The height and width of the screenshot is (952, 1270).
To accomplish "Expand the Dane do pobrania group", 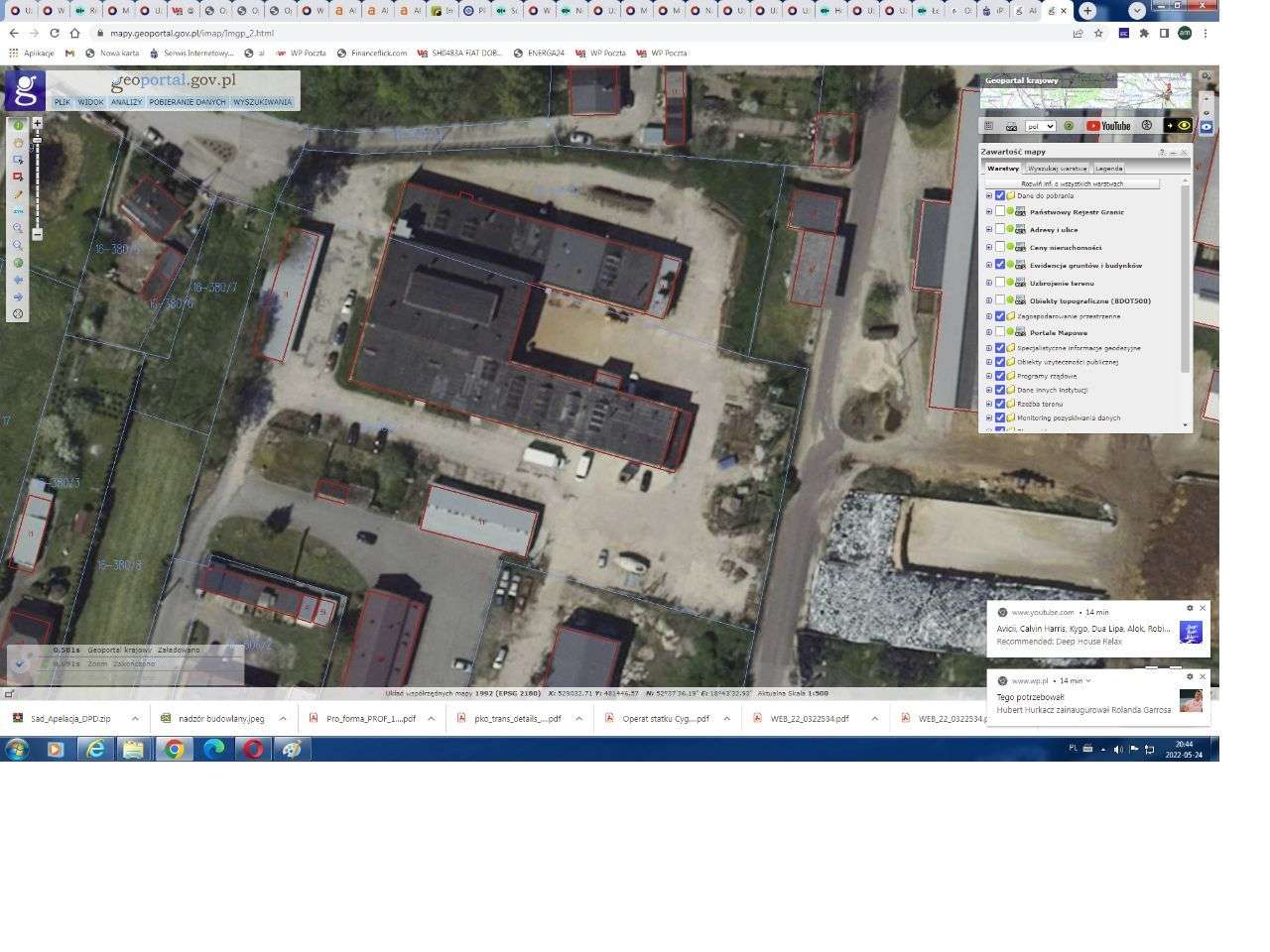I will click(x=988, y=196).
